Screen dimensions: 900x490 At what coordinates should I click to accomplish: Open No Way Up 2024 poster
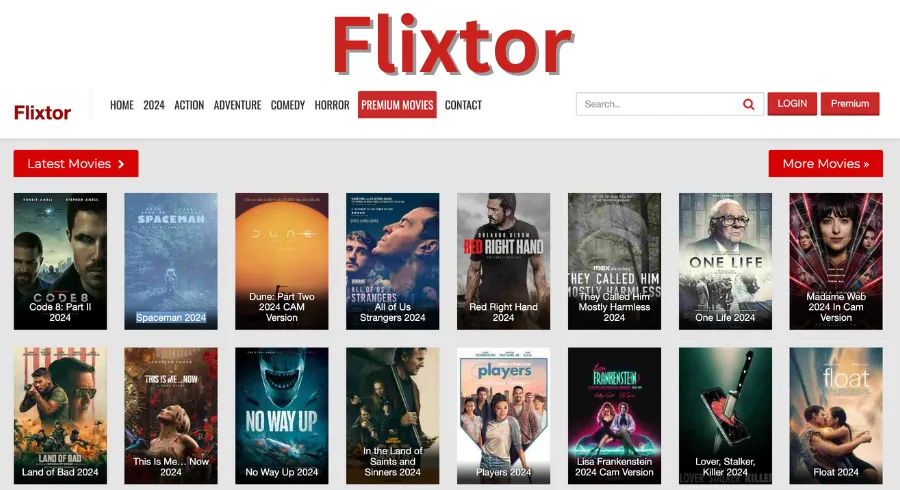[282, 415]
